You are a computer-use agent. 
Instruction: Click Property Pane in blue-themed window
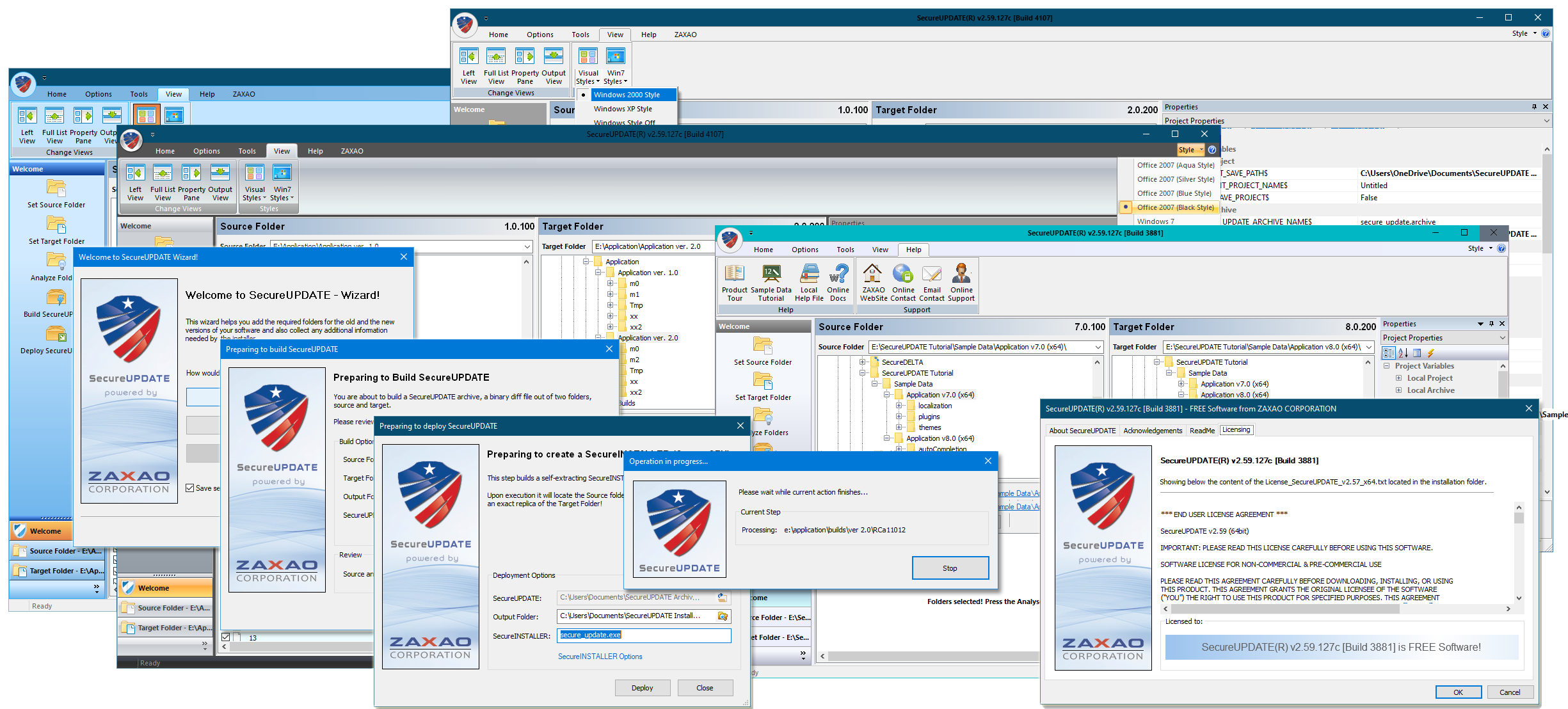tap(83, 125)
